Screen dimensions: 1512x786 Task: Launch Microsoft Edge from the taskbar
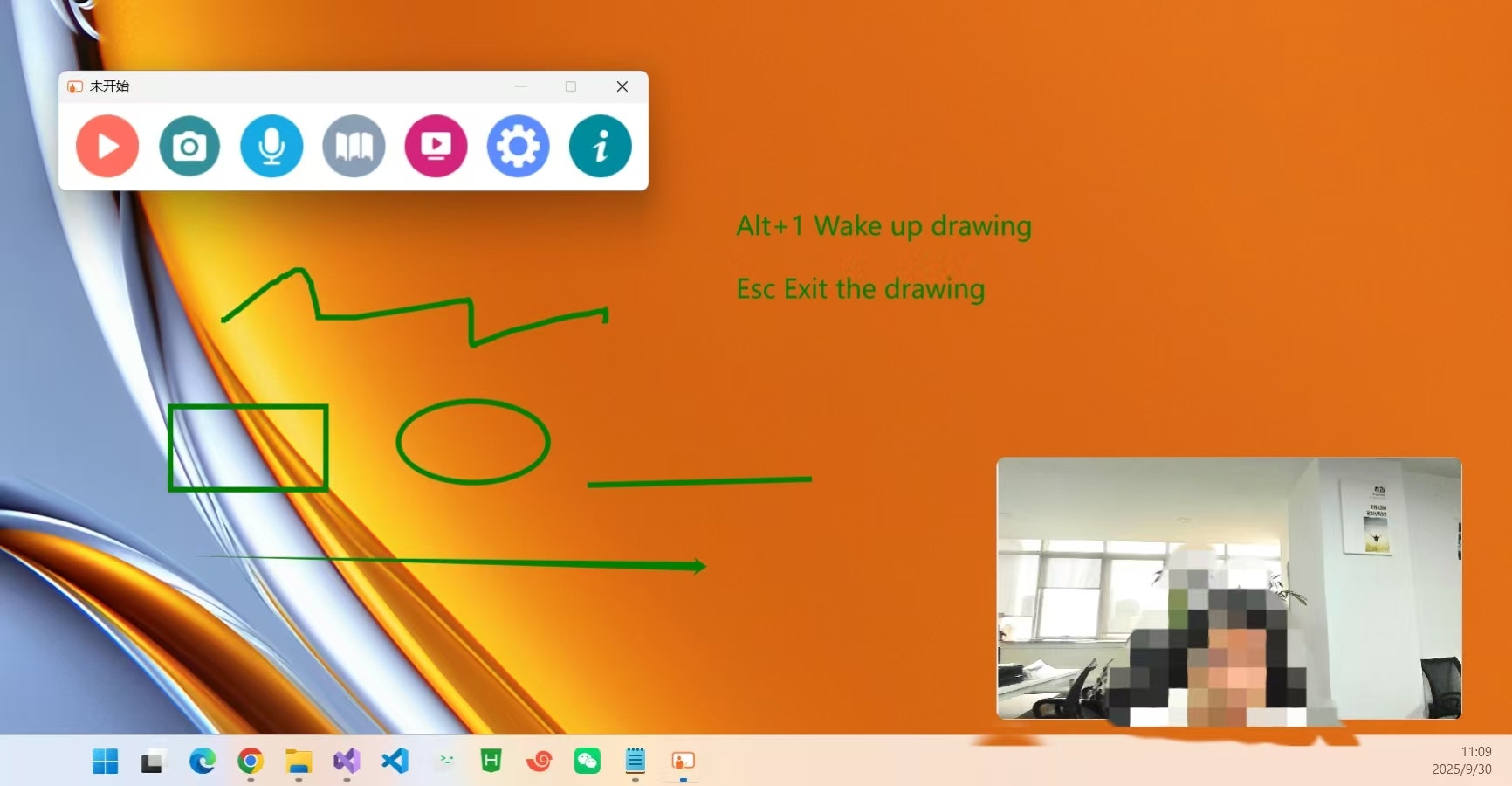pos(203,762)
